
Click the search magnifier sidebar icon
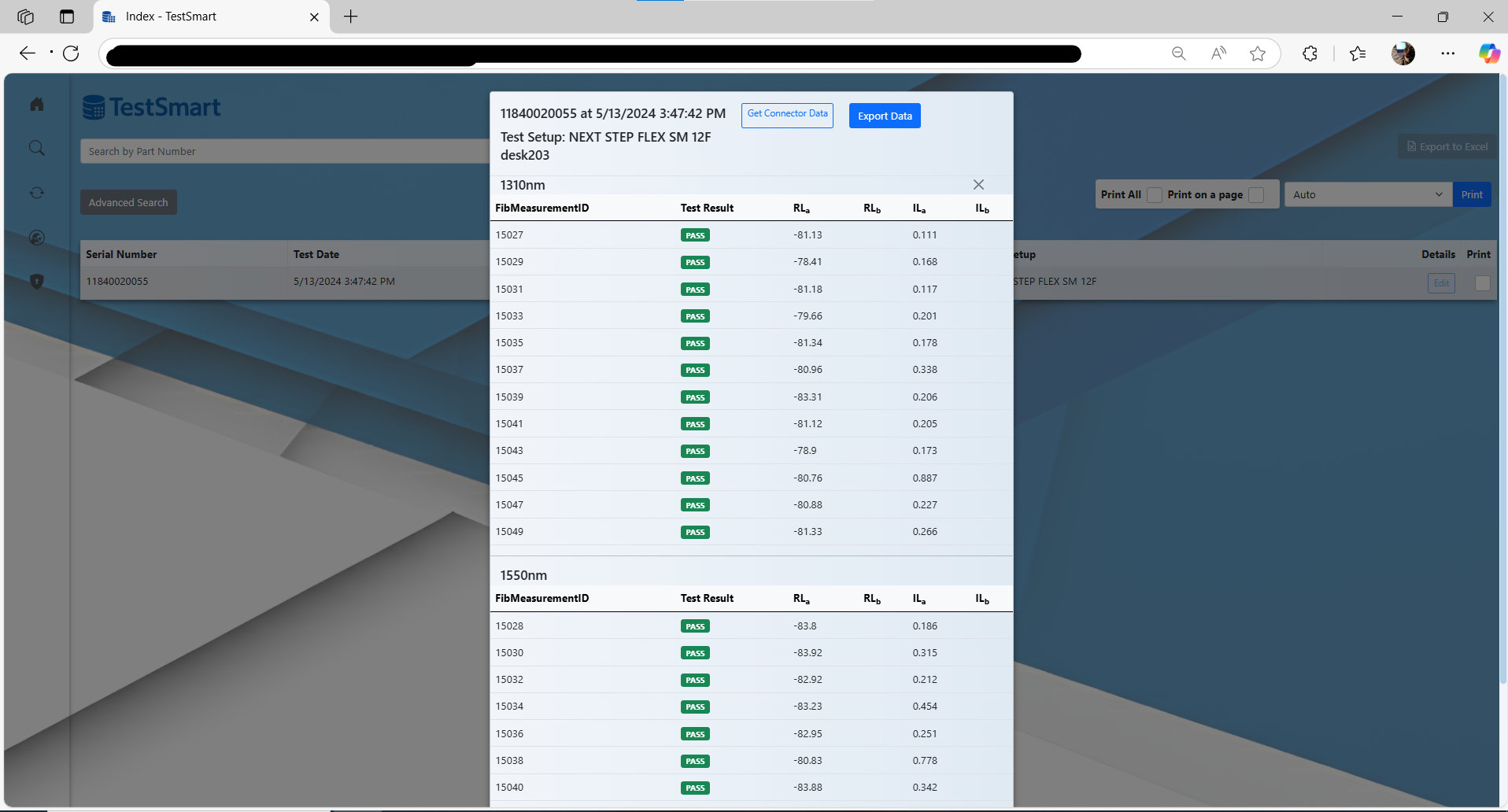point(37,148)
